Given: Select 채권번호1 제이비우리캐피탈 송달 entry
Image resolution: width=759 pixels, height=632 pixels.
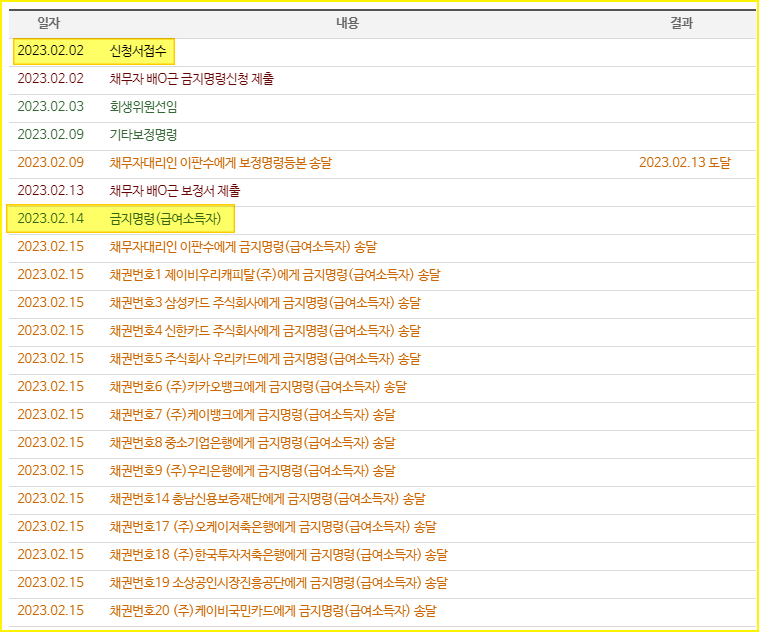Looking at the screenshot, I should 275,275.
